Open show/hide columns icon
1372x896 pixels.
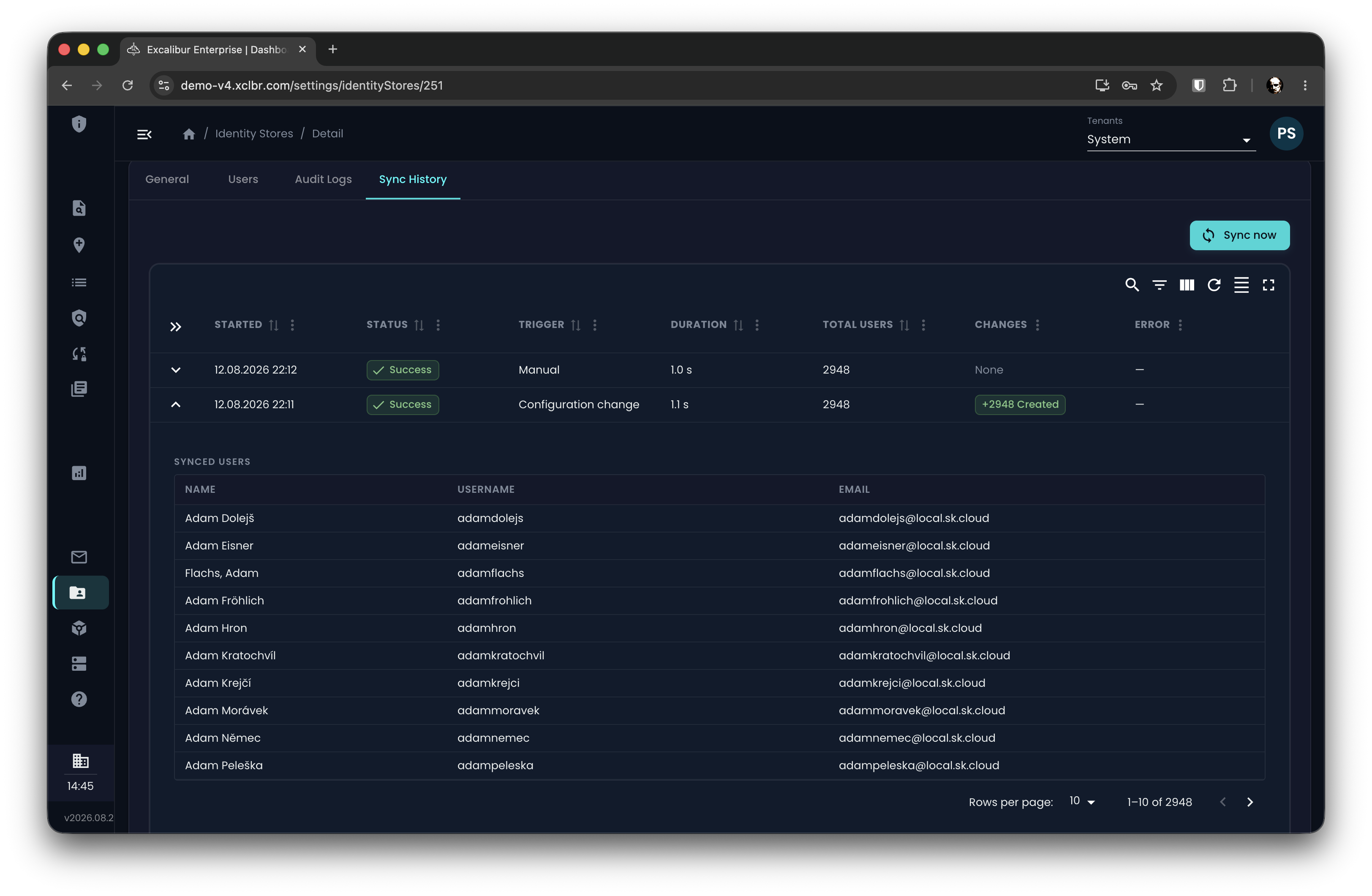pyautogui.click(x=1187, y=285)
